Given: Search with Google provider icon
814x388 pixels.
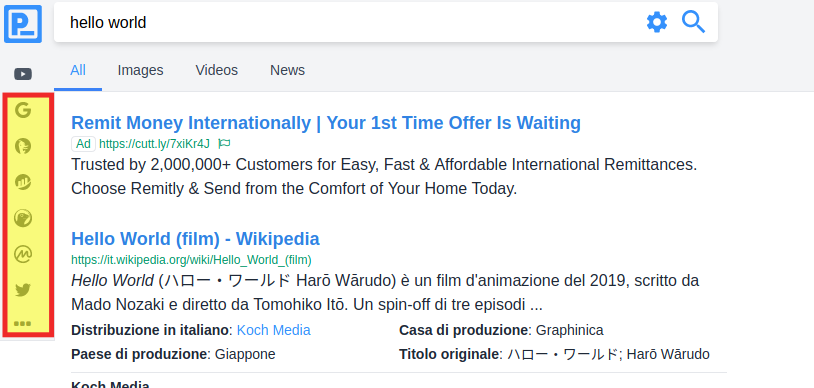Looking at the screenshot, I should [23, 110].
